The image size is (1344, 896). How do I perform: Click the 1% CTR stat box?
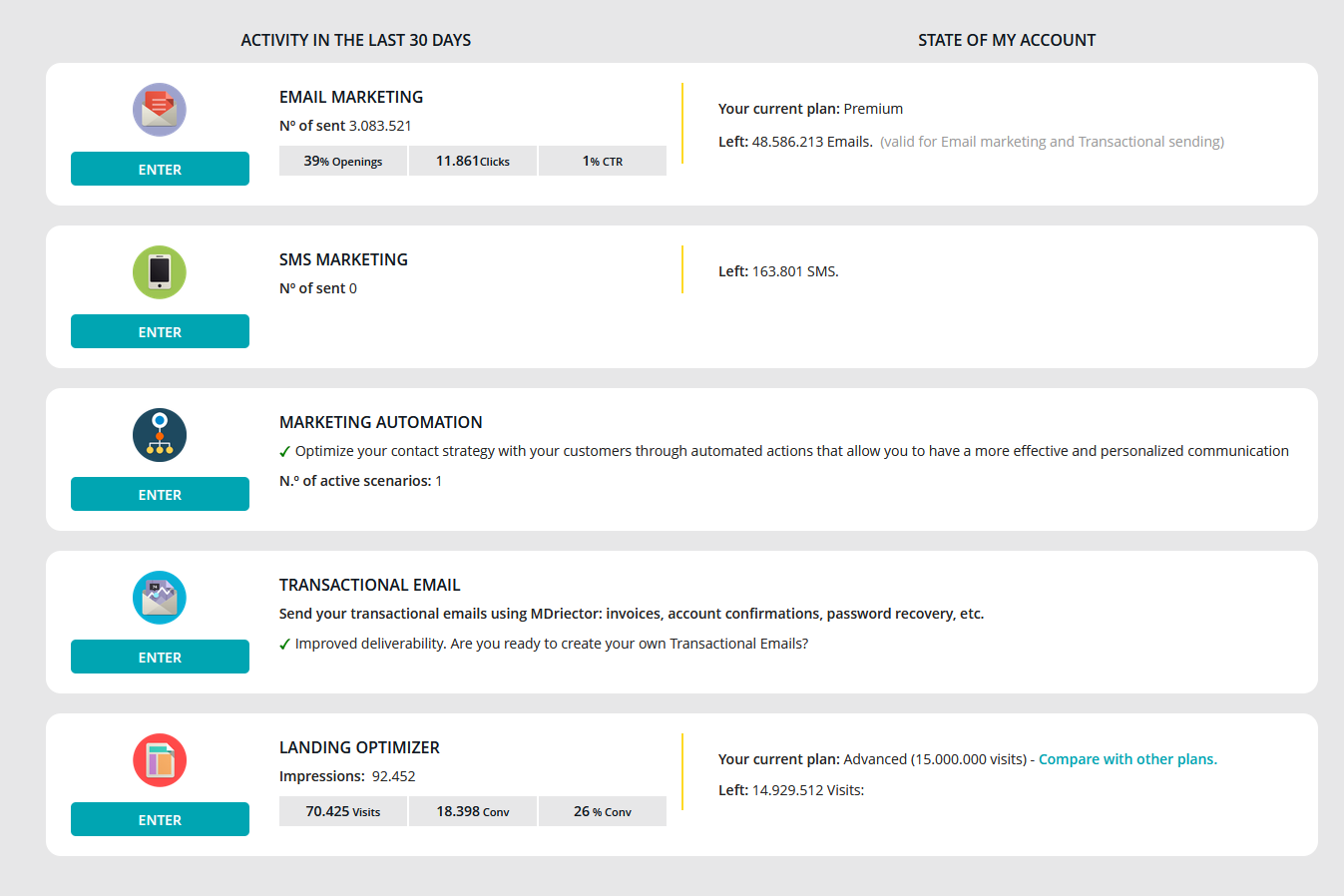[x=603, y=162]
